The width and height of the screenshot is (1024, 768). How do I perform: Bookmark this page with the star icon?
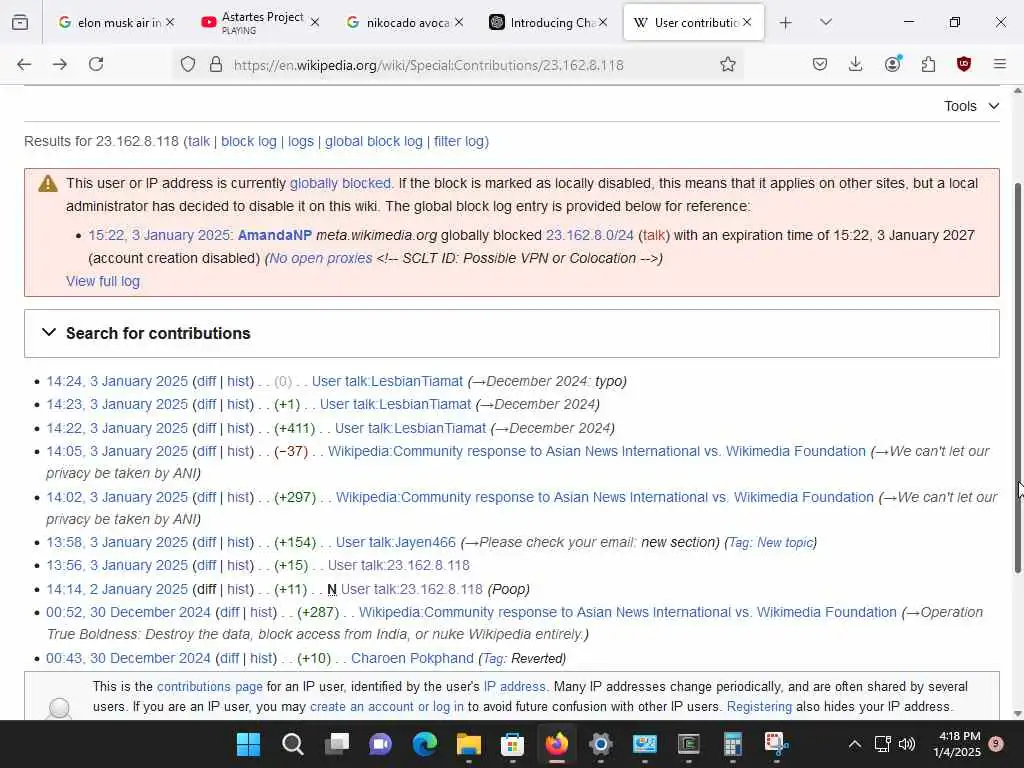tap(728, 64)
